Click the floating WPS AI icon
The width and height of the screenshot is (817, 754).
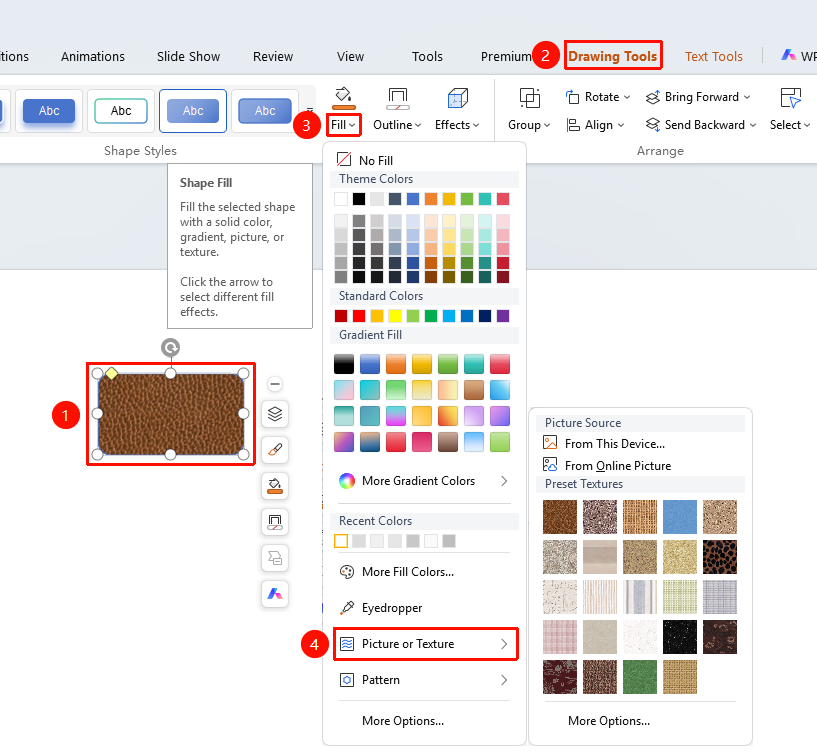click(275, 594)
